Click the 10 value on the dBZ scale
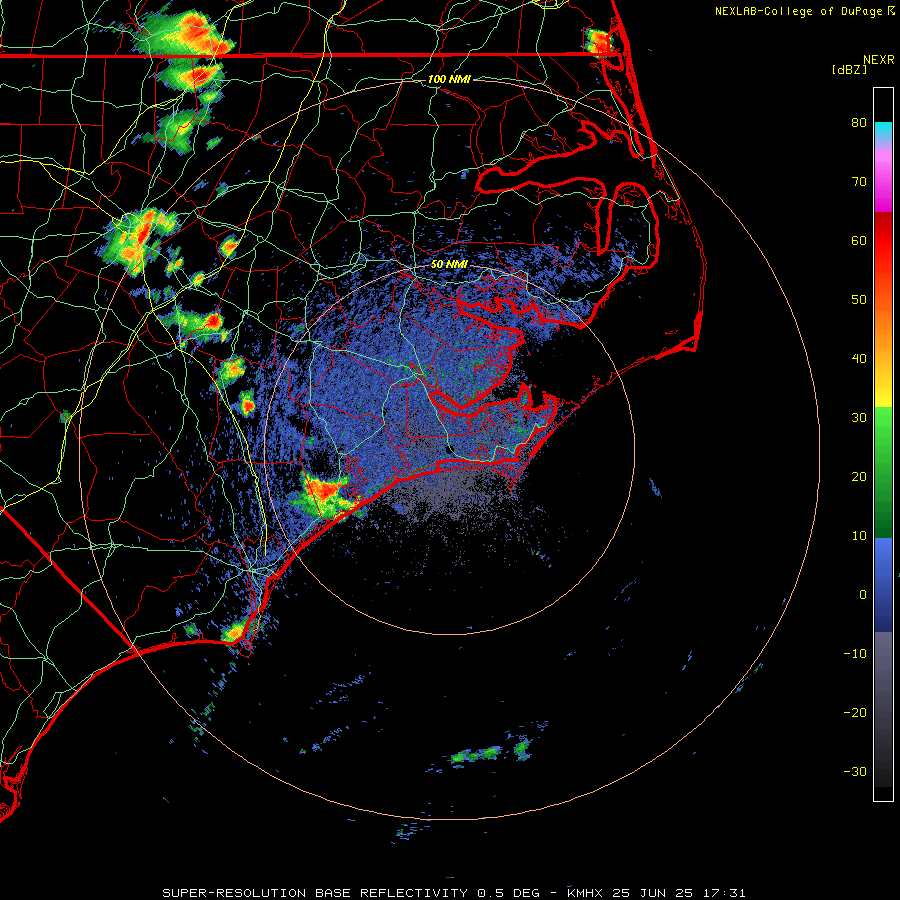Viewport: 900px width, 900px height. pyautogui.click(x=859, y=536)
